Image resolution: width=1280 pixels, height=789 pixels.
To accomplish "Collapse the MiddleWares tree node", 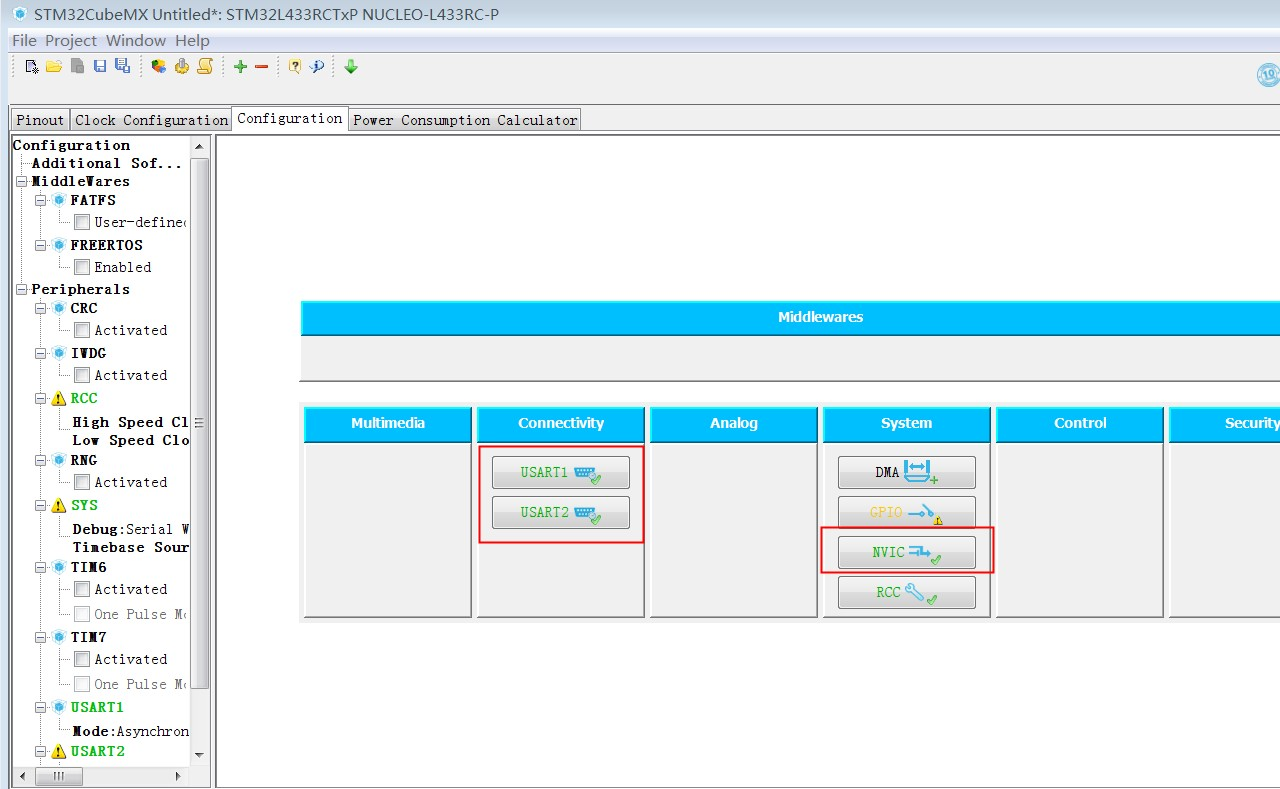I will pyautogui.click(x=22, y=182).
